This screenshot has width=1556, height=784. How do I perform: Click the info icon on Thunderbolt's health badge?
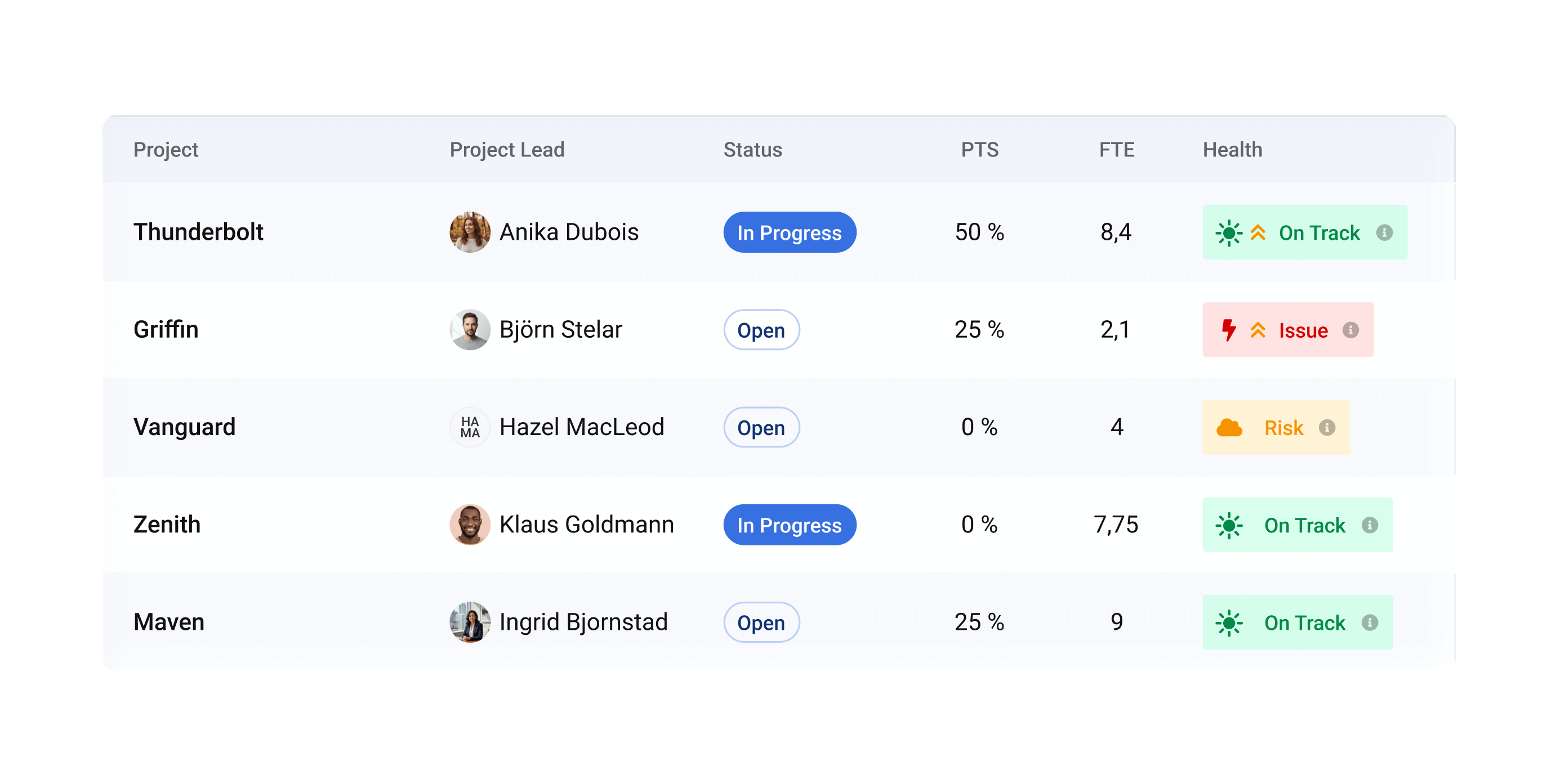click(x=1384, y=232)
